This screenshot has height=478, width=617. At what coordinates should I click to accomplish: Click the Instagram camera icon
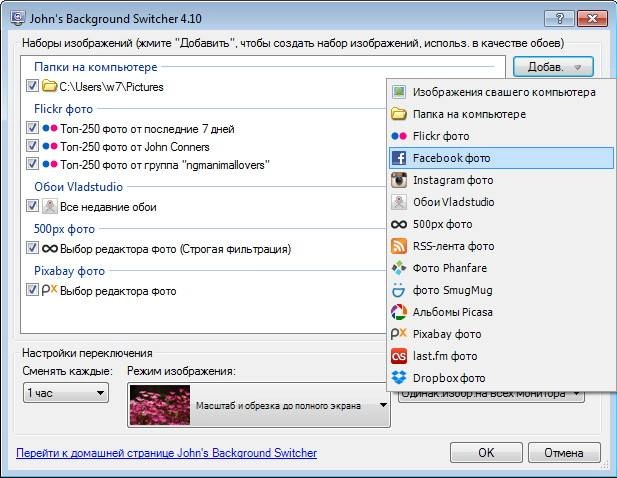399,180
